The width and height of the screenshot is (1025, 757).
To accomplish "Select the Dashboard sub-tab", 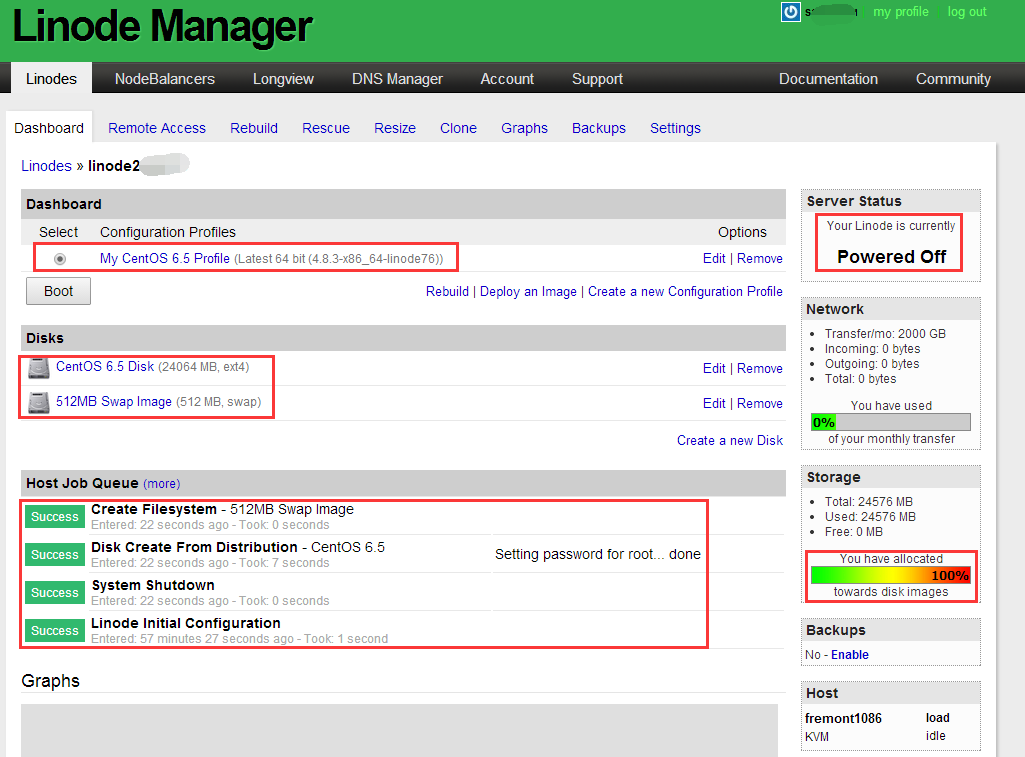I will coord(49,128).
